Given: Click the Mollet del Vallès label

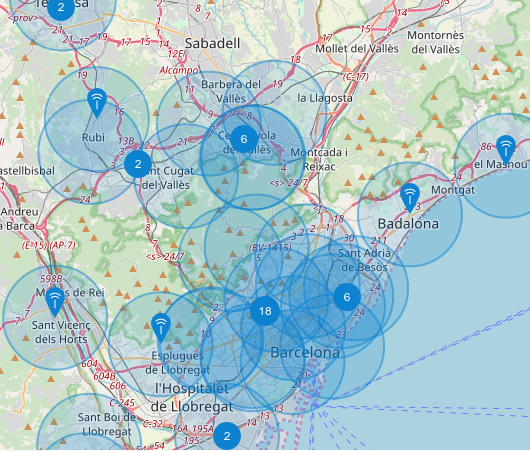Looking at the screenshot, I should [x=357, y=49].
